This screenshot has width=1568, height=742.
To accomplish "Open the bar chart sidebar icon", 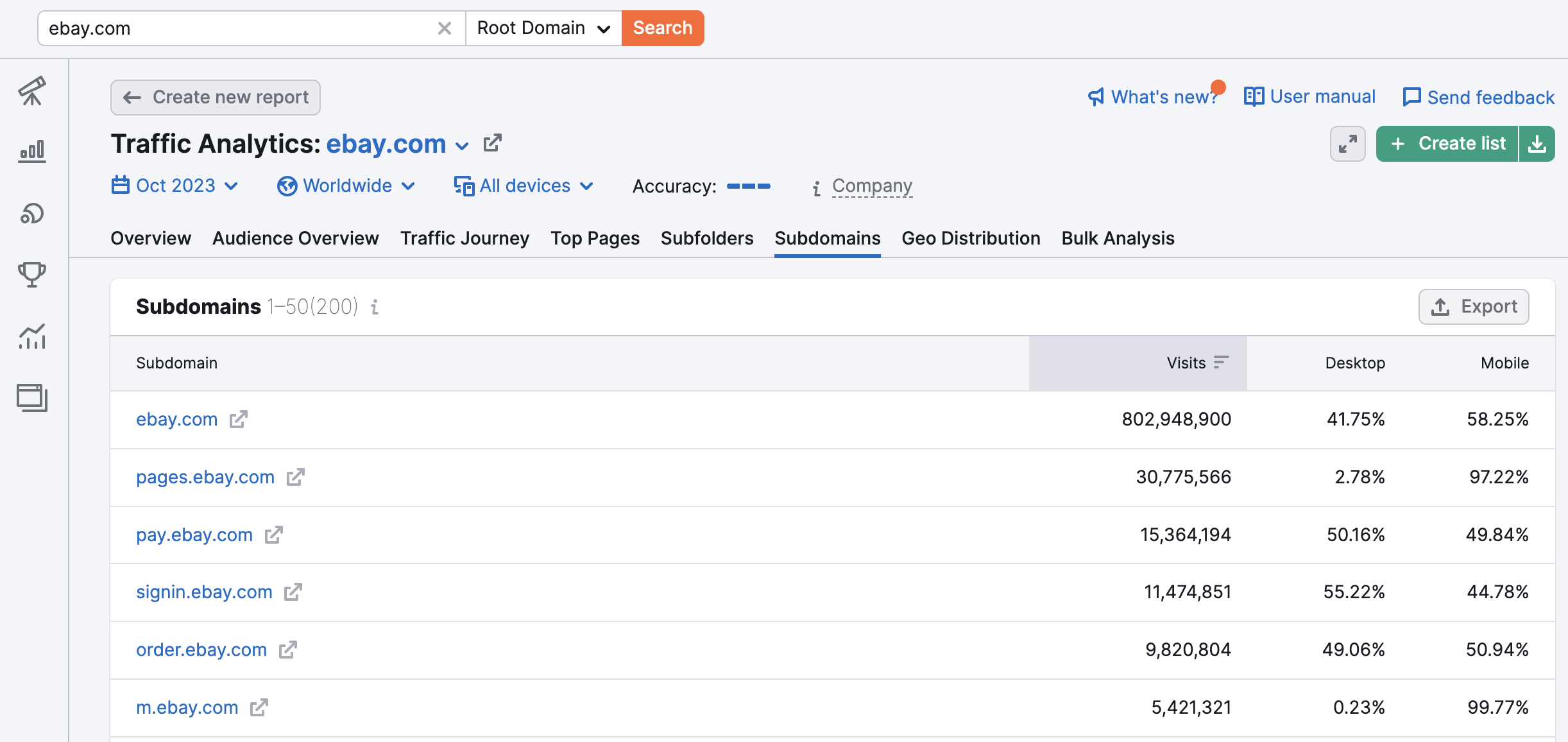I will (32, 151).
